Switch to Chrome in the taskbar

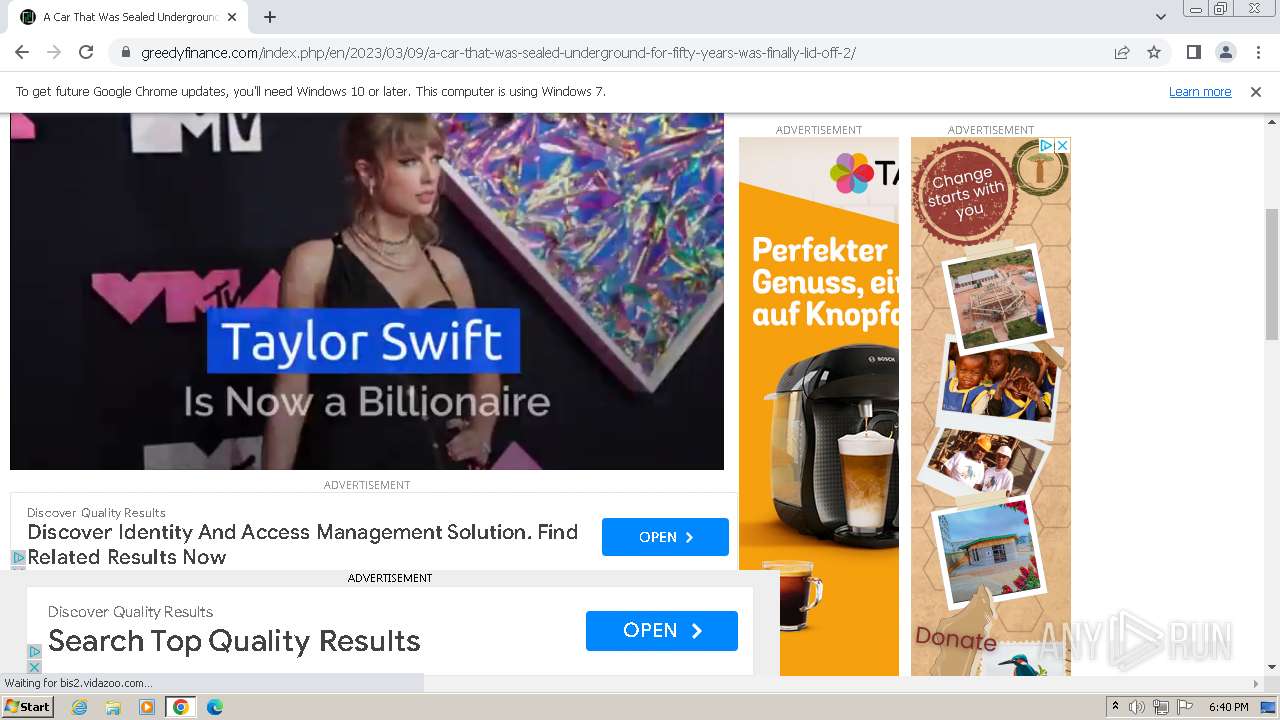point(181,707)
